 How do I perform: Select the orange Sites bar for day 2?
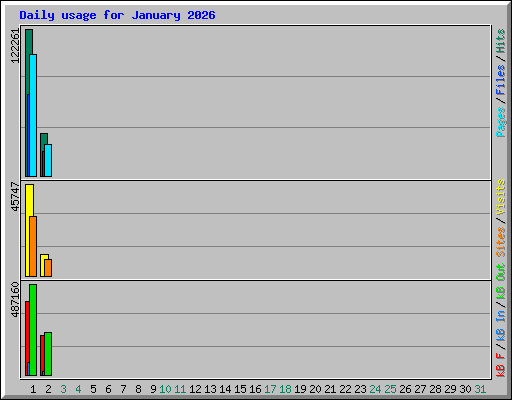click(48, 268)
